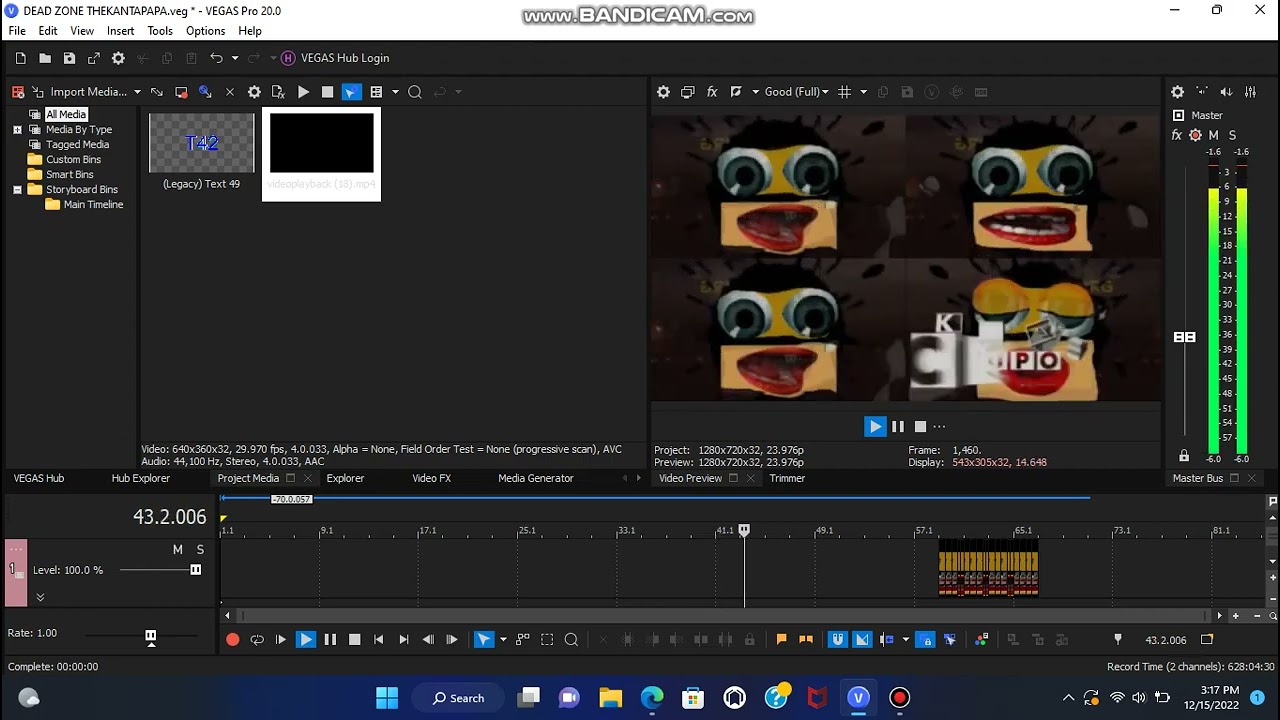Screen dimensions: 1280x720
Task: Click the get media from web icon
Action: [x=205, y=92]
